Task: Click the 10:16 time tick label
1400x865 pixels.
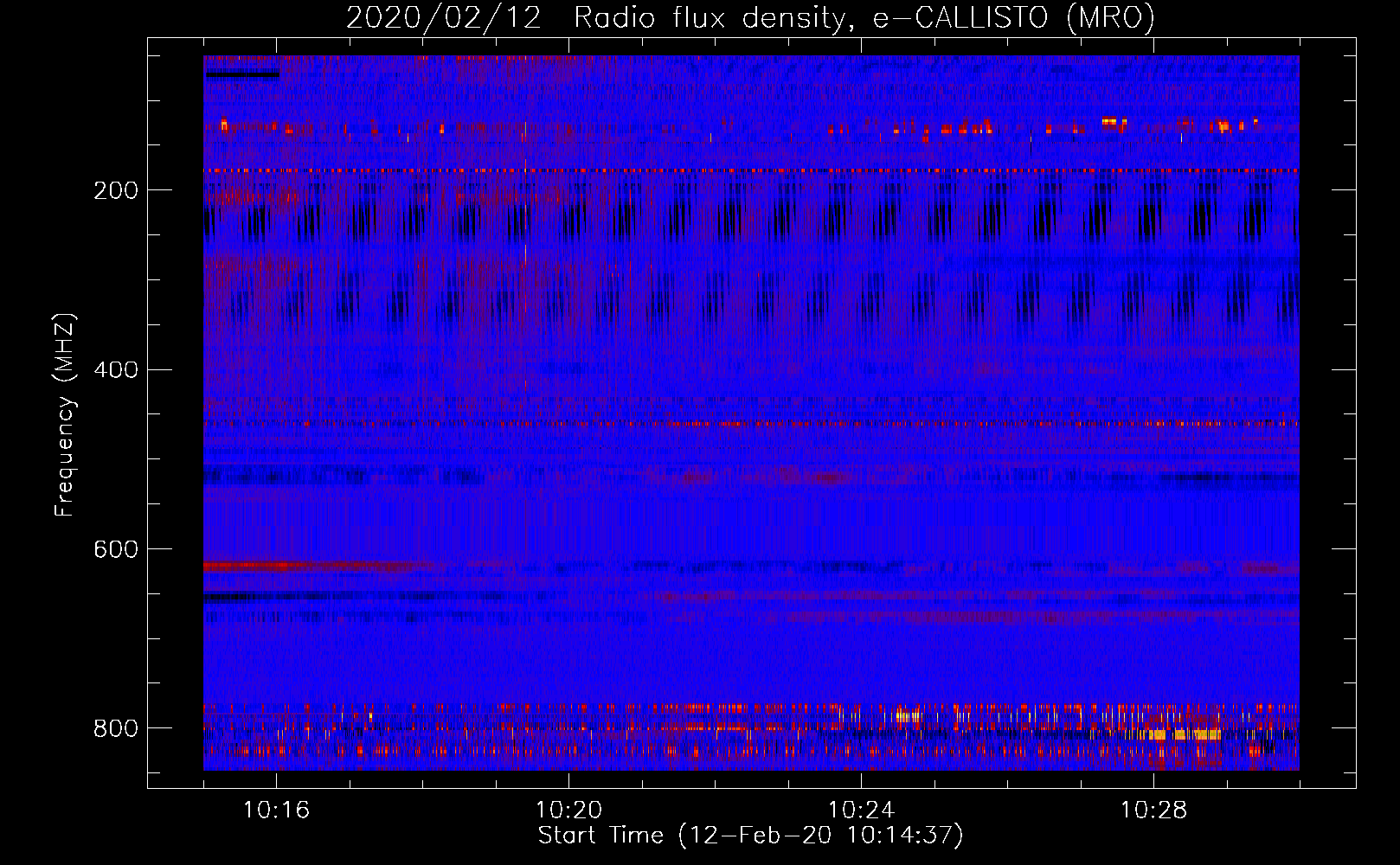Action: tap(276, 811)
